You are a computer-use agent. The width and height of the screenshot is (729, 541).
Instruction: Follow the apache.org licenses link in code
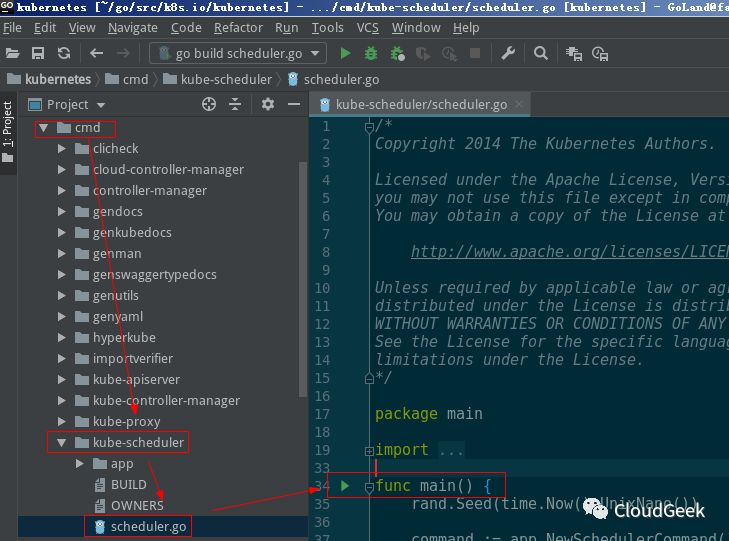(570, 251)
